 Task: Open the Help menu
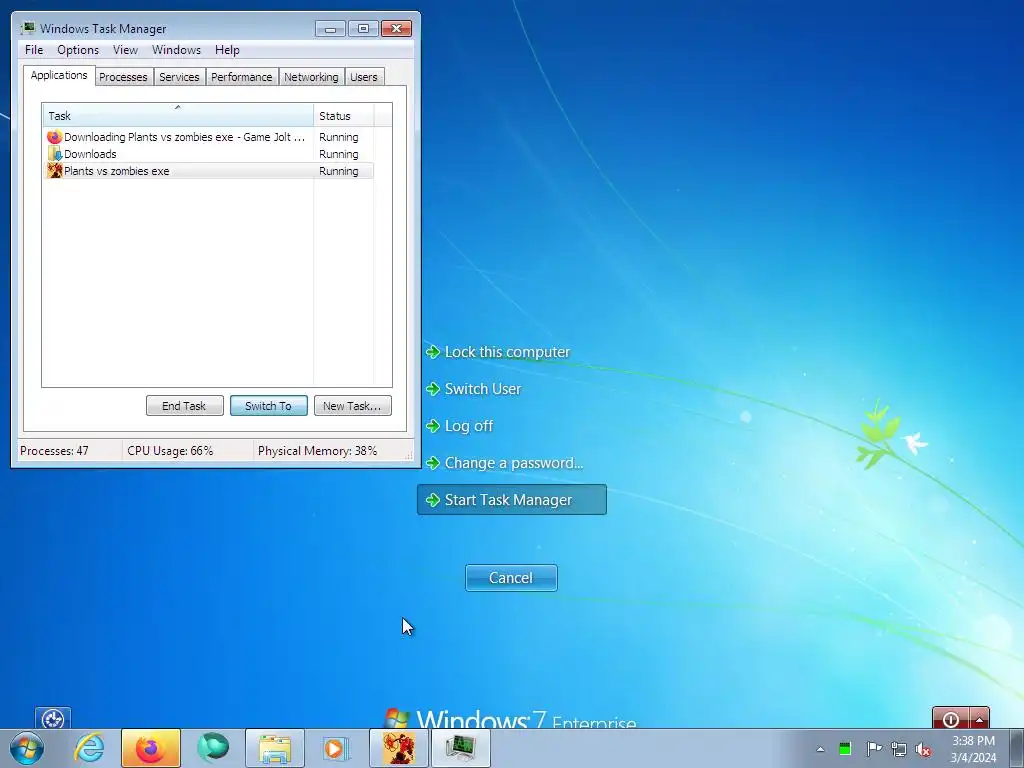point(227,50)
